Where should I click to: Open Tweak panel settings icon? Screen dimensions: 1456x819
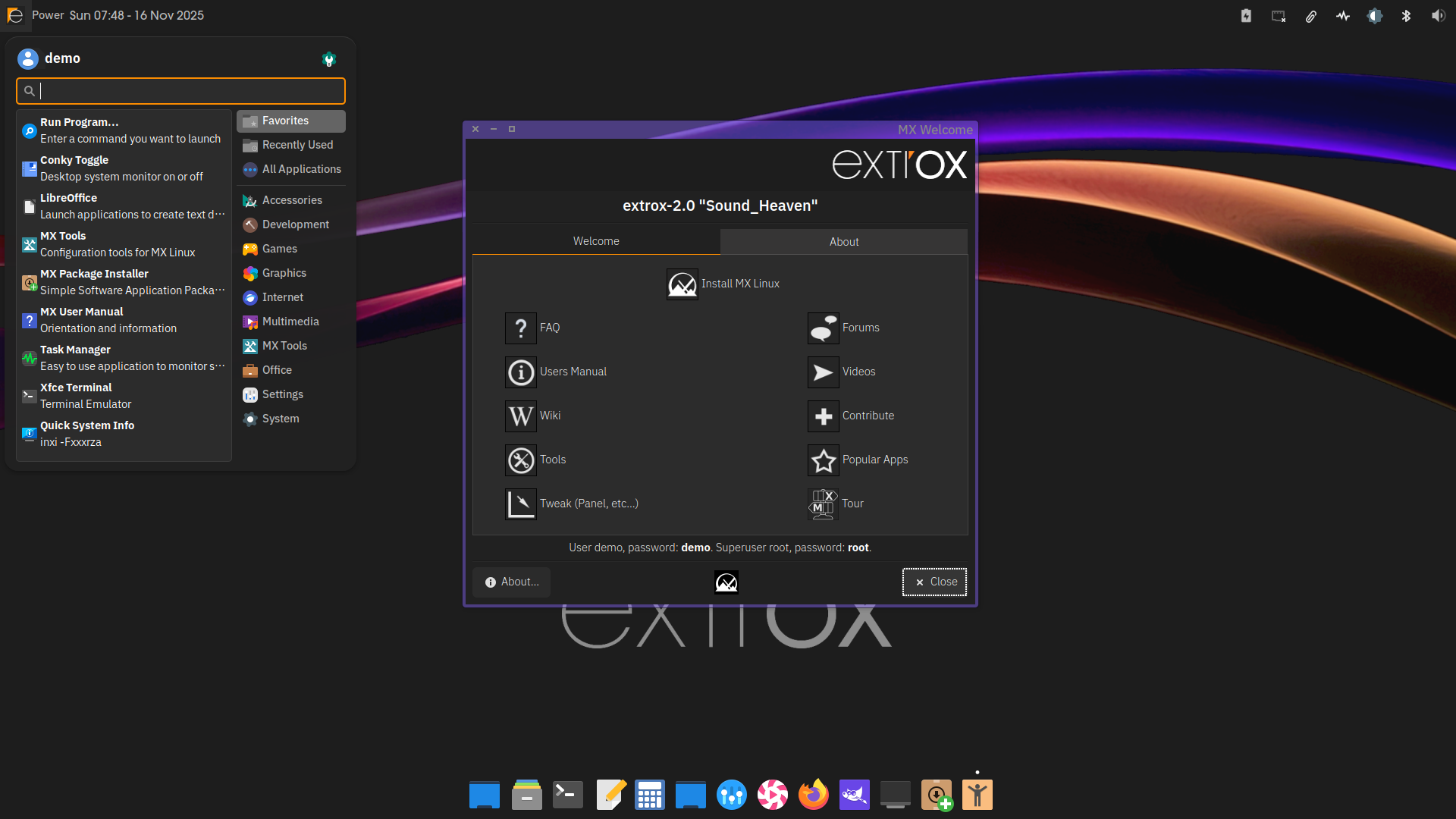(x=520, y=504)
